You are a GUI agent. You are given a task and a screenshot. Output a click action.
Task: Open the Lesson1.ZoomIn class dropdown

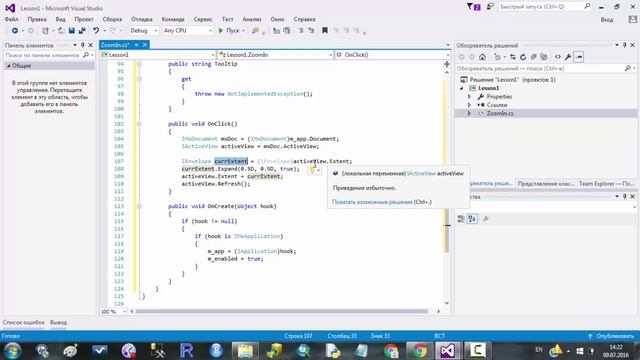[x=276, y=55]
